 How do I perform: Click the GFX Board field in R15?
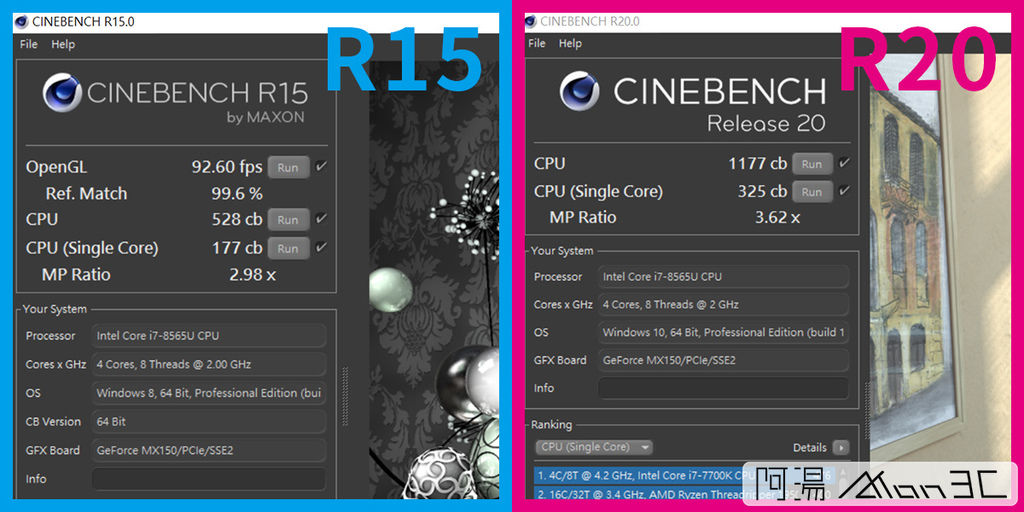[x=208, y=450]
